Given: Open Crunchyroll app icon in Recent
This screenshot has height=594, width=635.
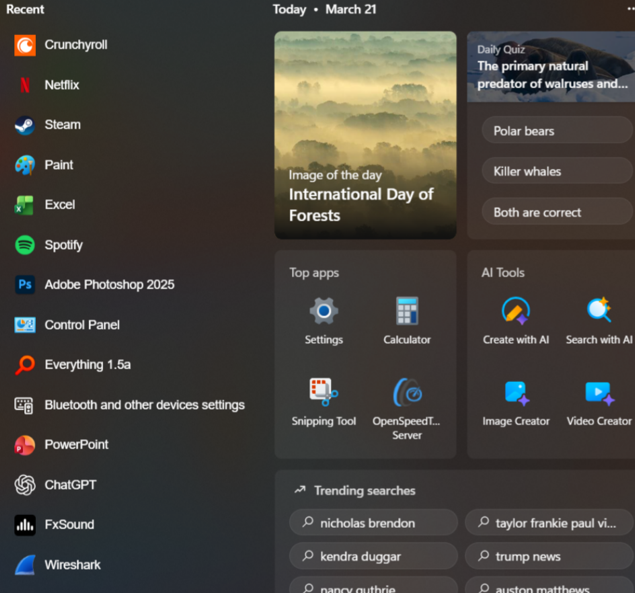Looking at the screenshot, I should (x=25, y=45).
